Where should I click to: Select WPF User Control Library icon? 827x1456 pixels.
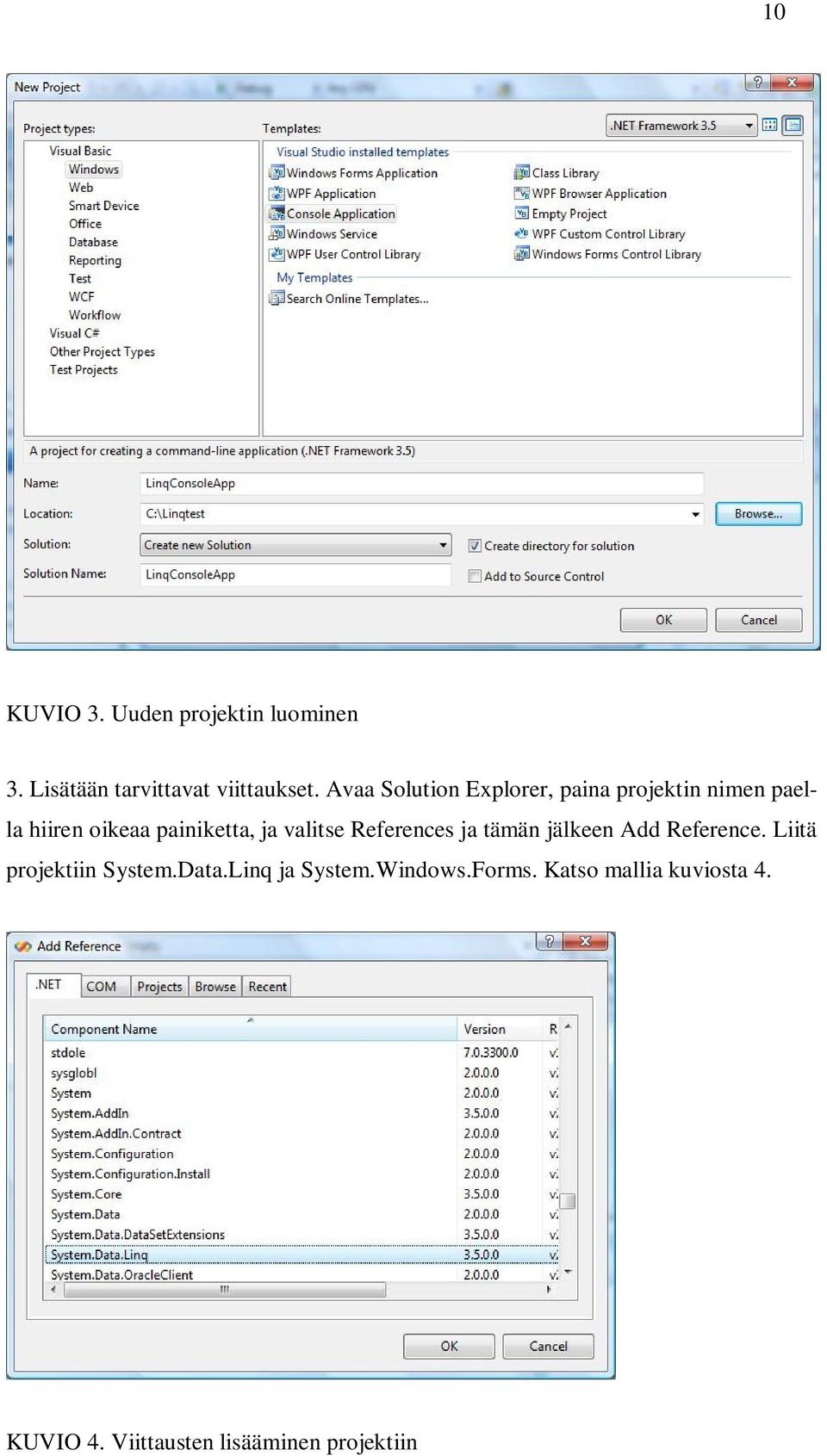point(277,254)
